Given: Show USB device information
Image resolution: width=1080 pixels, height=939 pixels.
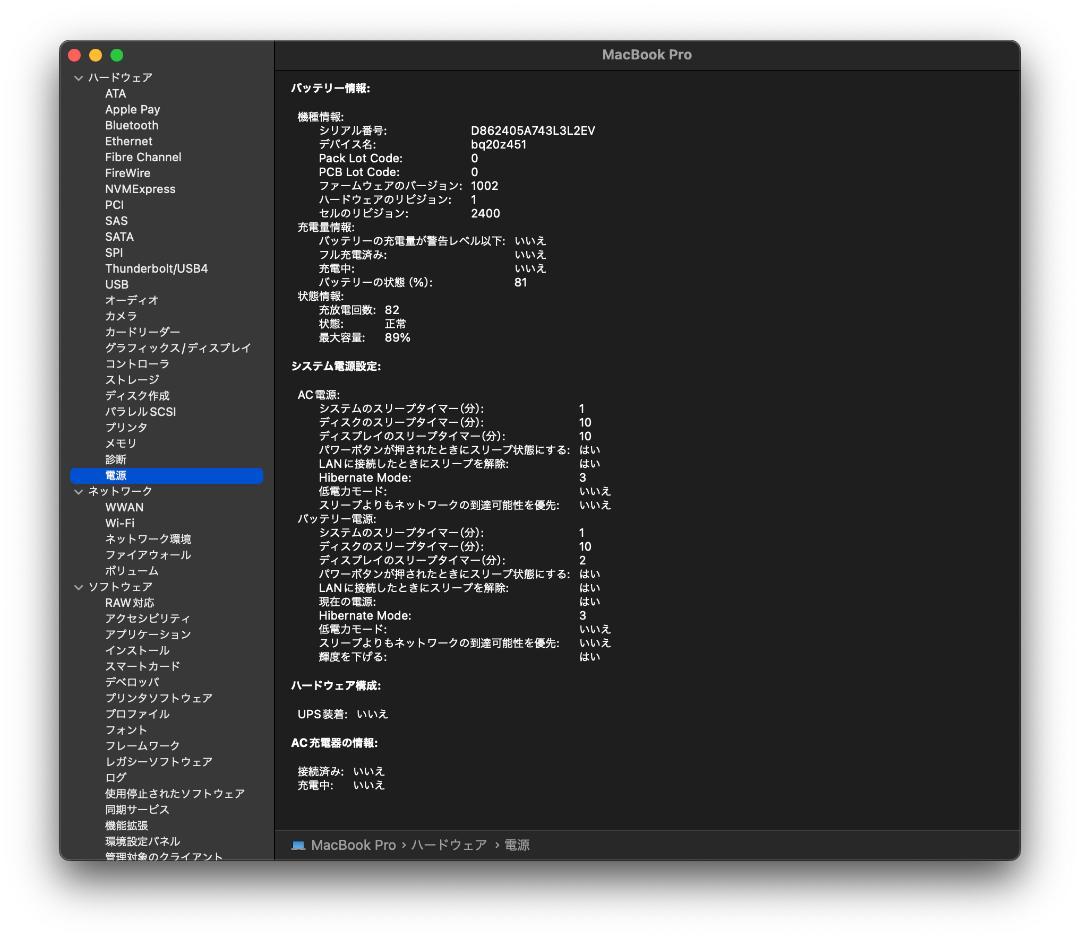Looking at the screenshot, I should (x=116, y=285).
